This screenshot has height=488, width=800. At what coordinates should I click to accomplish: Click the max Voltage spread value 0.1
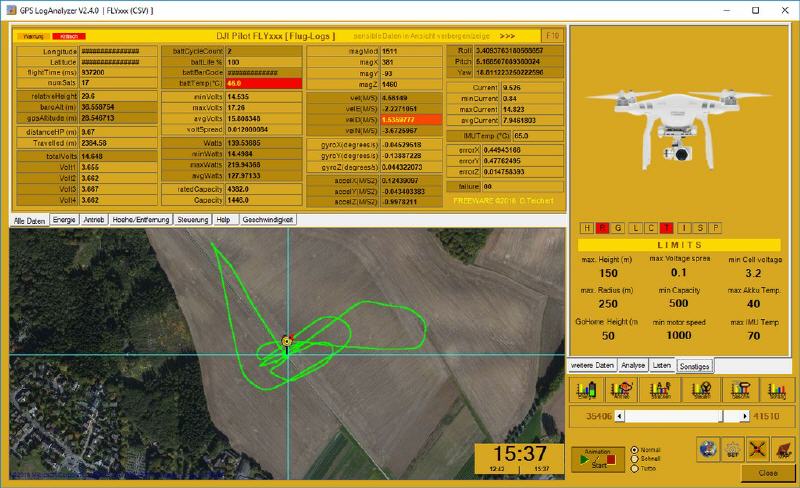point(679,273)
